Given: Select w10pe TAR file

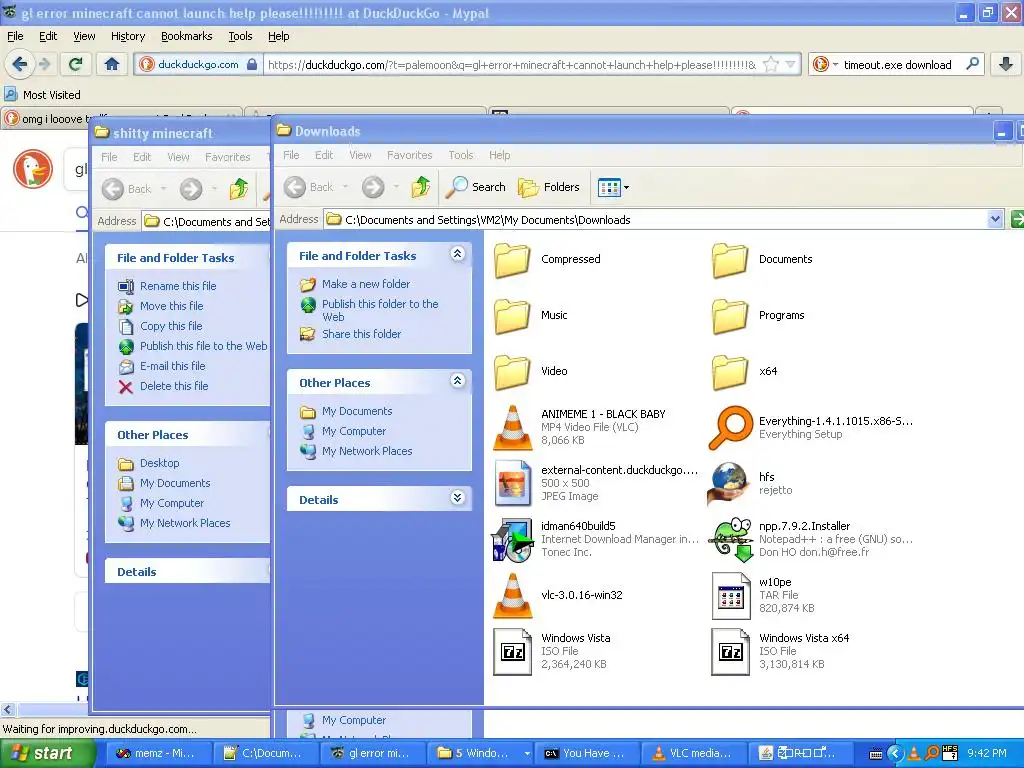Looking at the screenshot, I should (x=763, y=595).
